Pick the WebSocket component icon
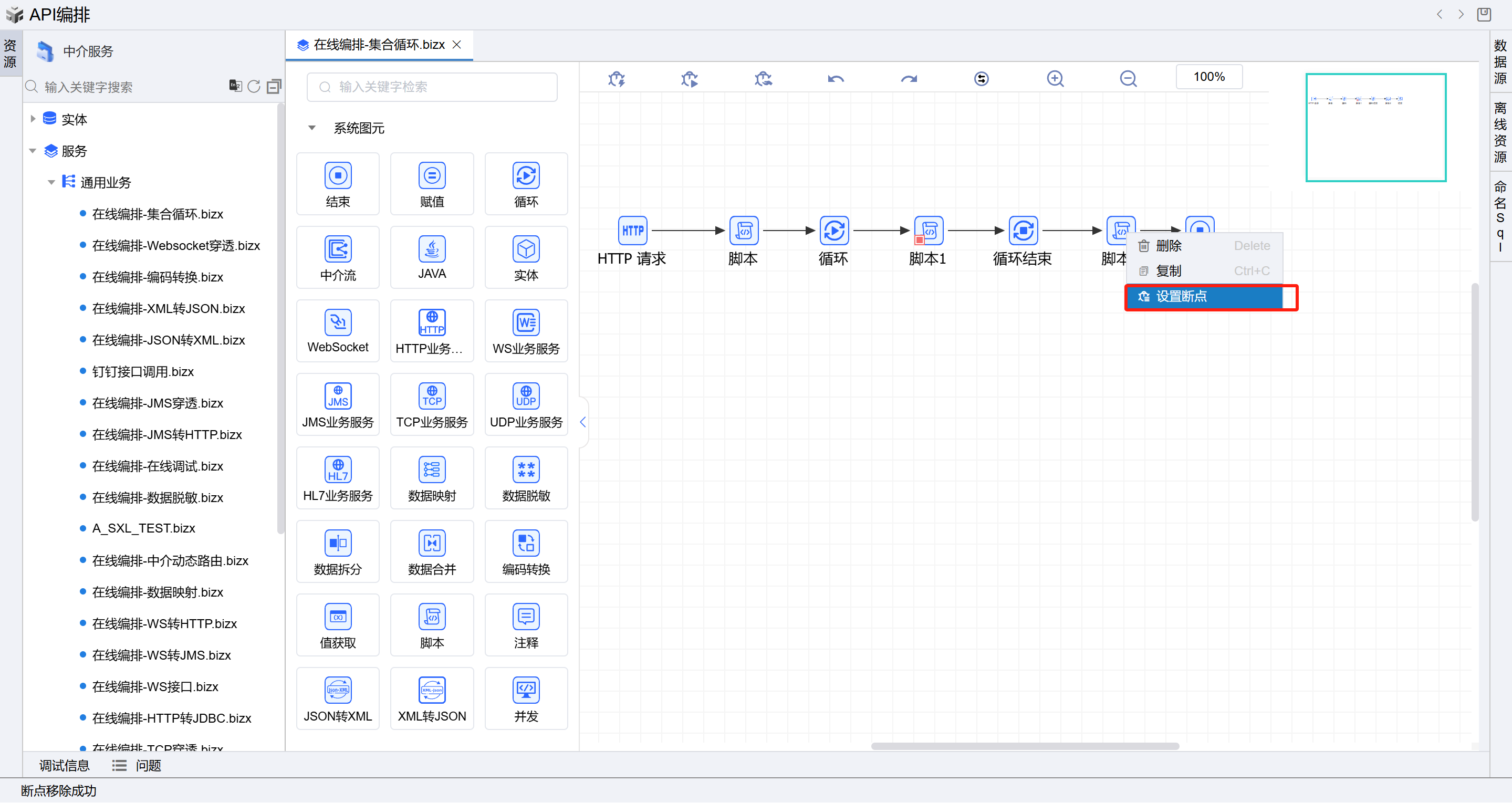The width and height of the screenshot is (1512, 803). point(338,323)
